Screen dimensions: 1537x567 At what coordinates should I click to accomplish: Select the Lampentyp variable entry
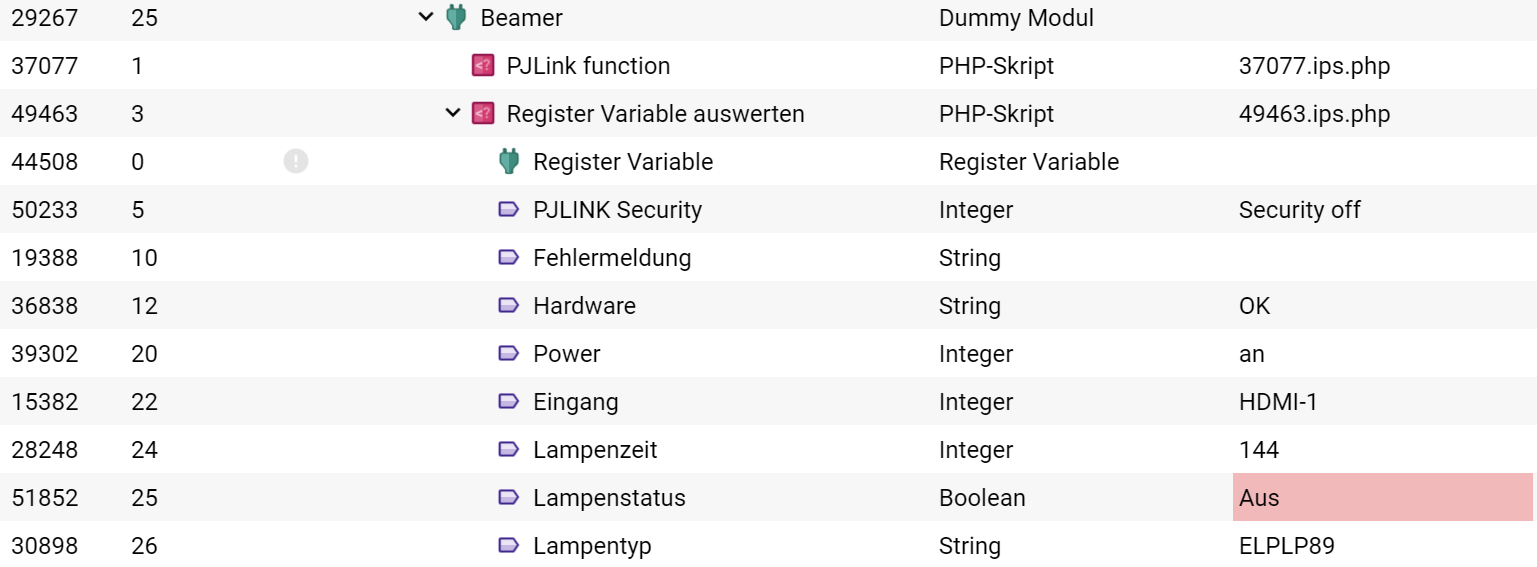[592, 546]
